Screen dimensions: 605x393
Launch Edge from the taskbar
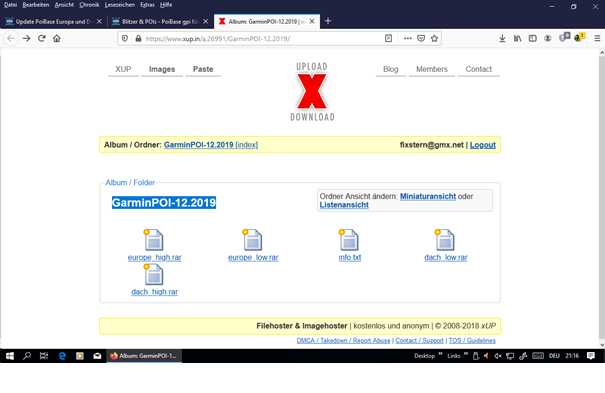pos(62,356)
